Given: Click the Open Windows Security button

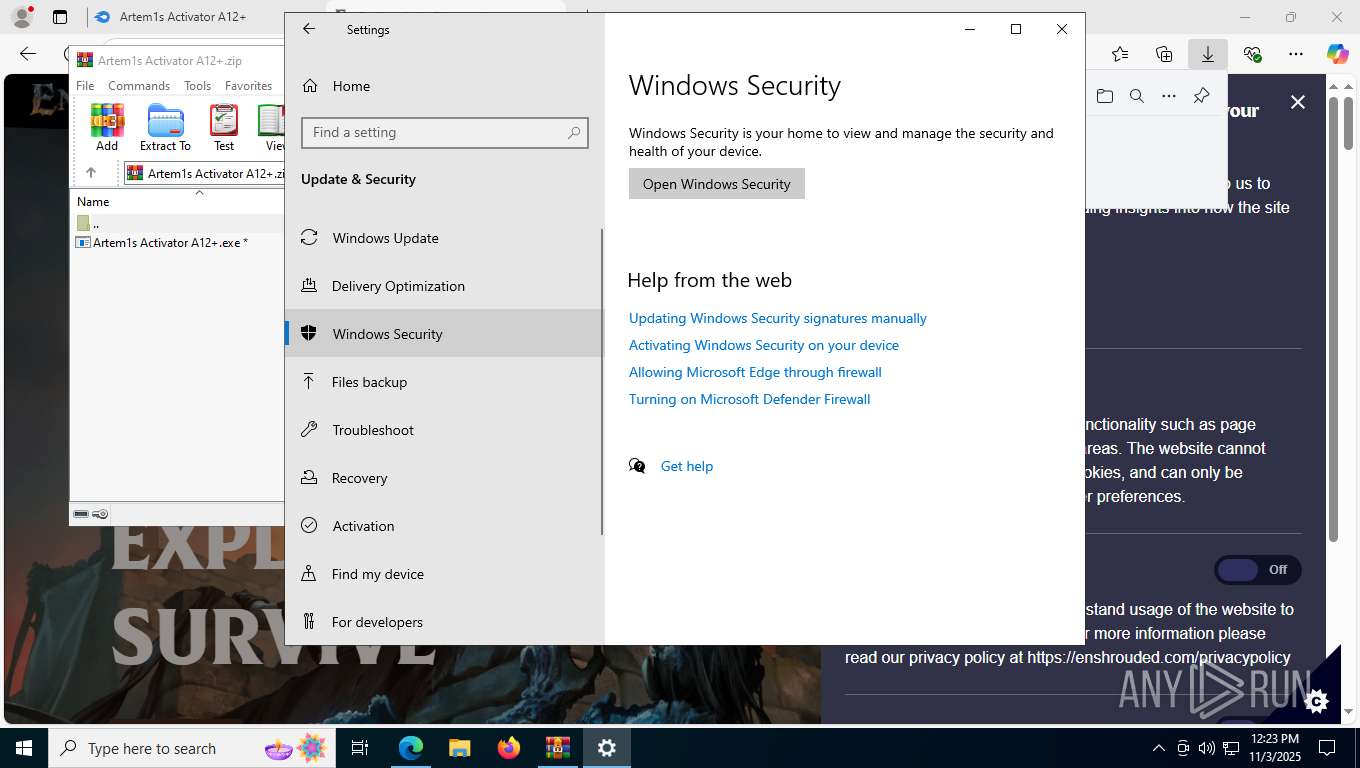Looking at the screenshot, I should 717,184.
